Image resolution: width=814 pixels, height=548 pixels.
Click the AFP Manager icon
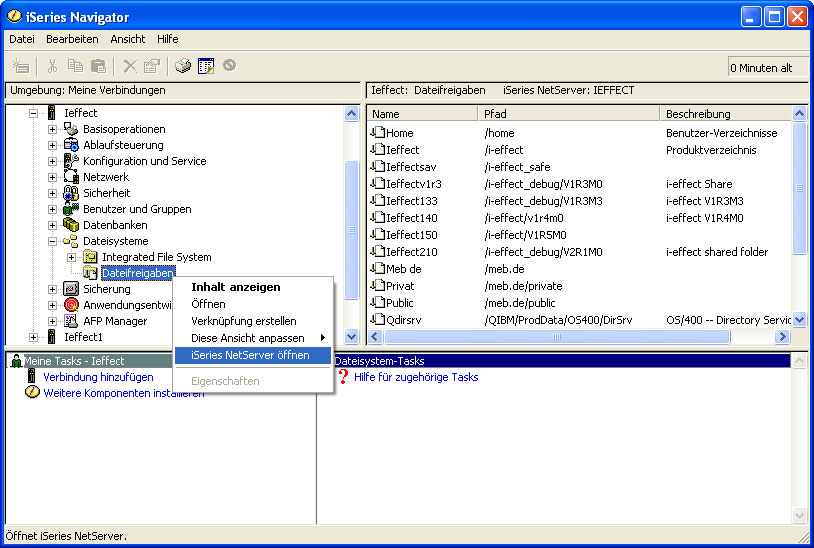tap(71, 321)
